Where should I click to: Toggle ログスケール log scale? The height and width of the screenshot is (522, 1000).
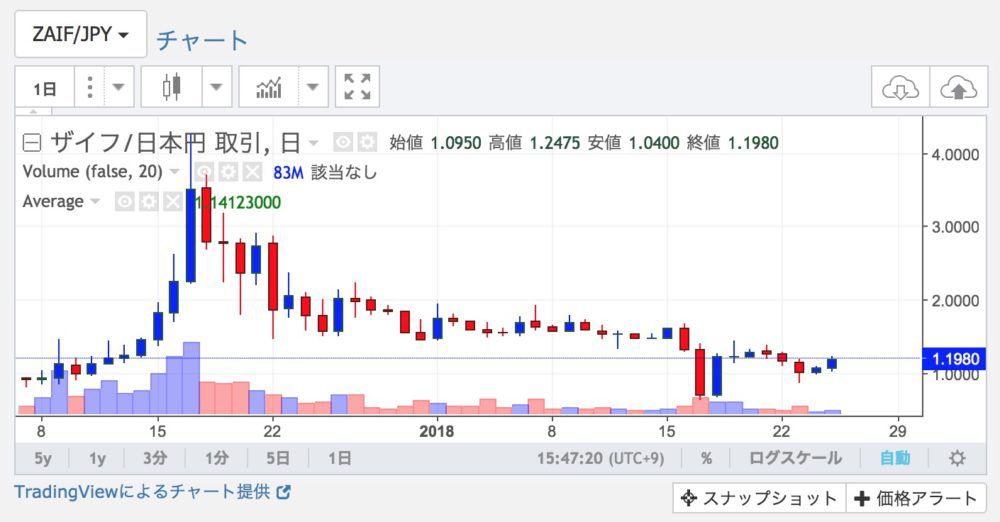[x=795, y=458]
